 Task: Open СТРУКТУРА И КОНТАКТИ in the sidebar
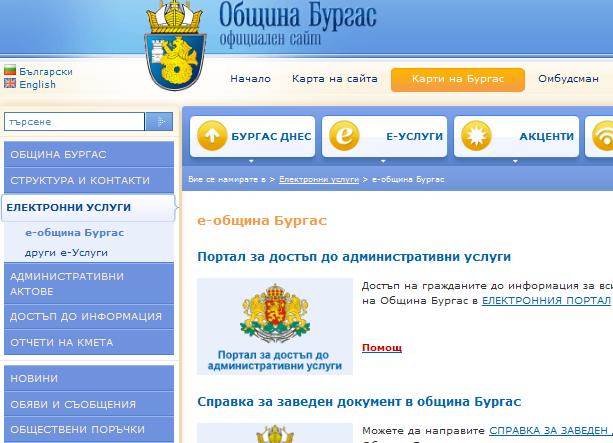point(89,180)
